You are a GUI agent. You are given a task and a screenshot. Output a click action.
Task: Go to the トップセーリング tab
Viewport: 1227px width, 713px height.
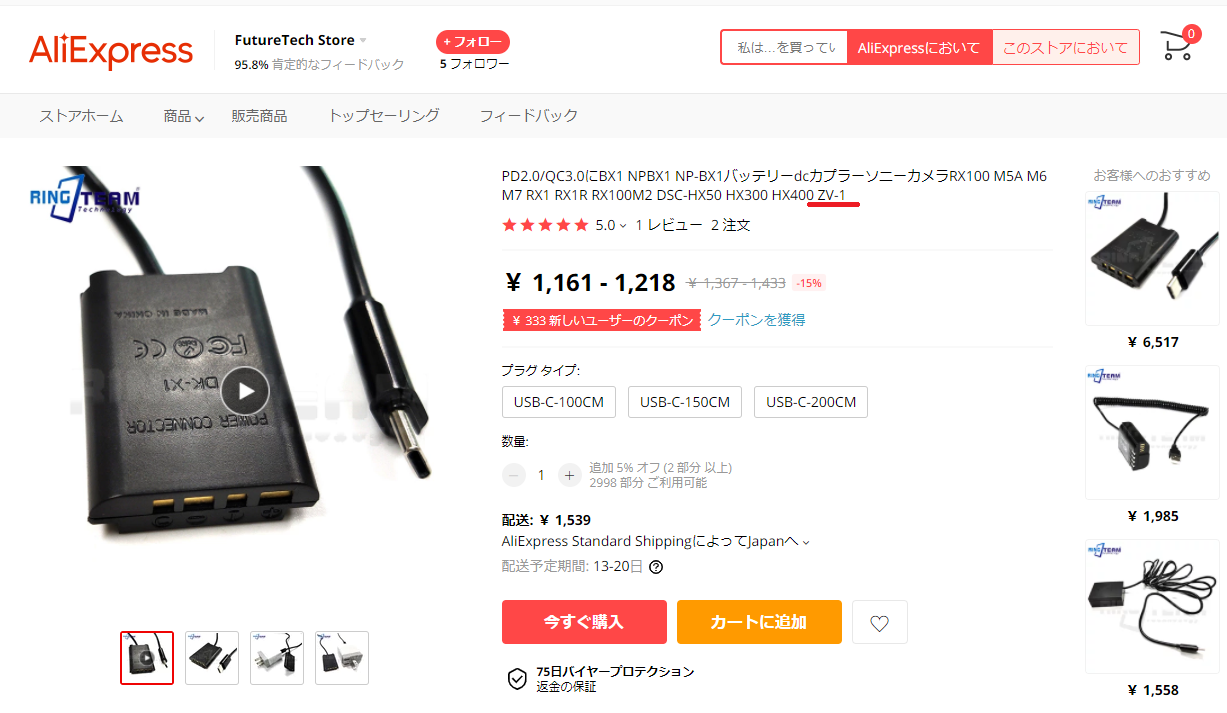point(384,115)
